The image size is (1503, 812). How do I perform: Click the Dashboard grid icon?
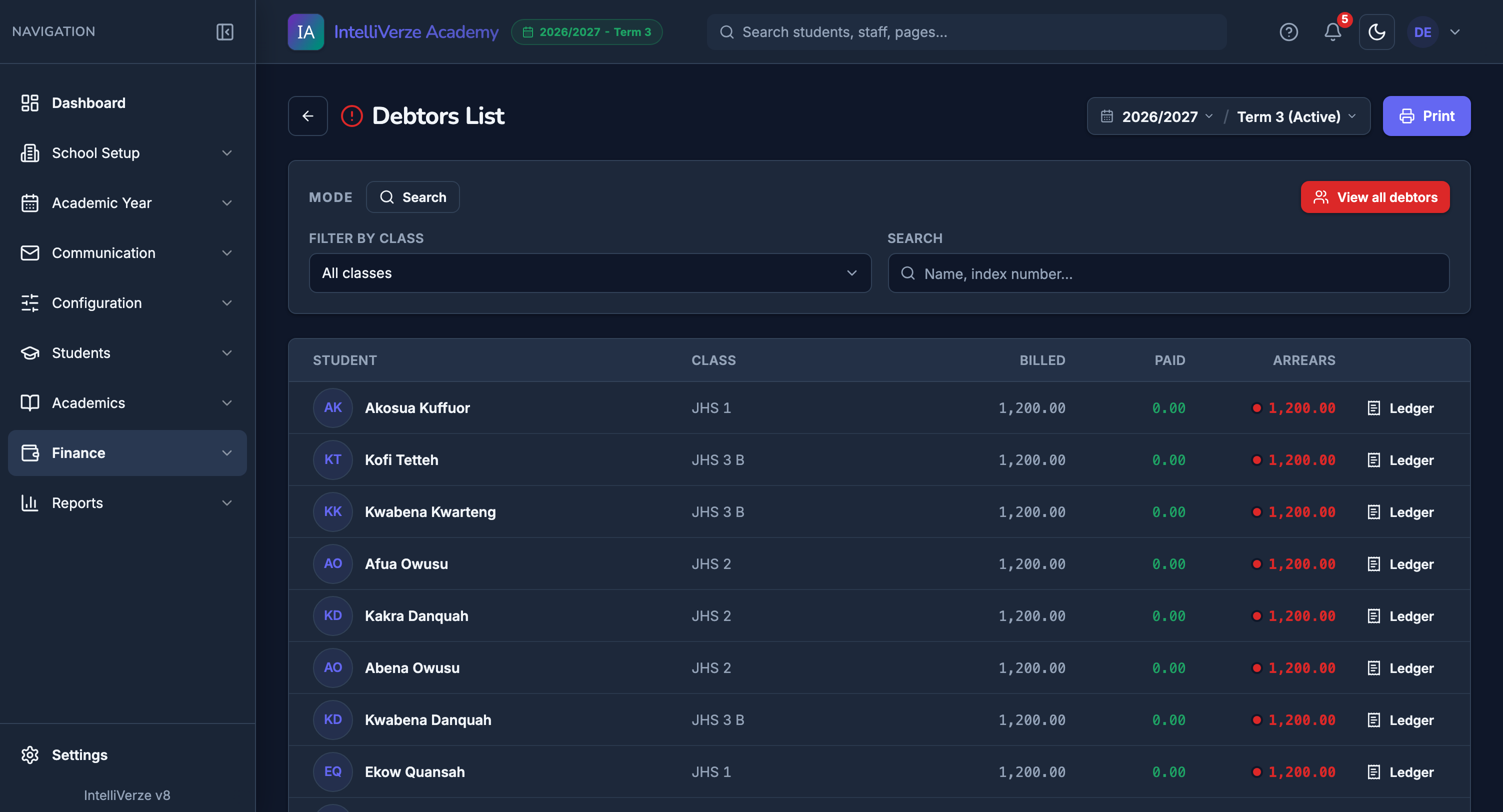tap(30, 103)
